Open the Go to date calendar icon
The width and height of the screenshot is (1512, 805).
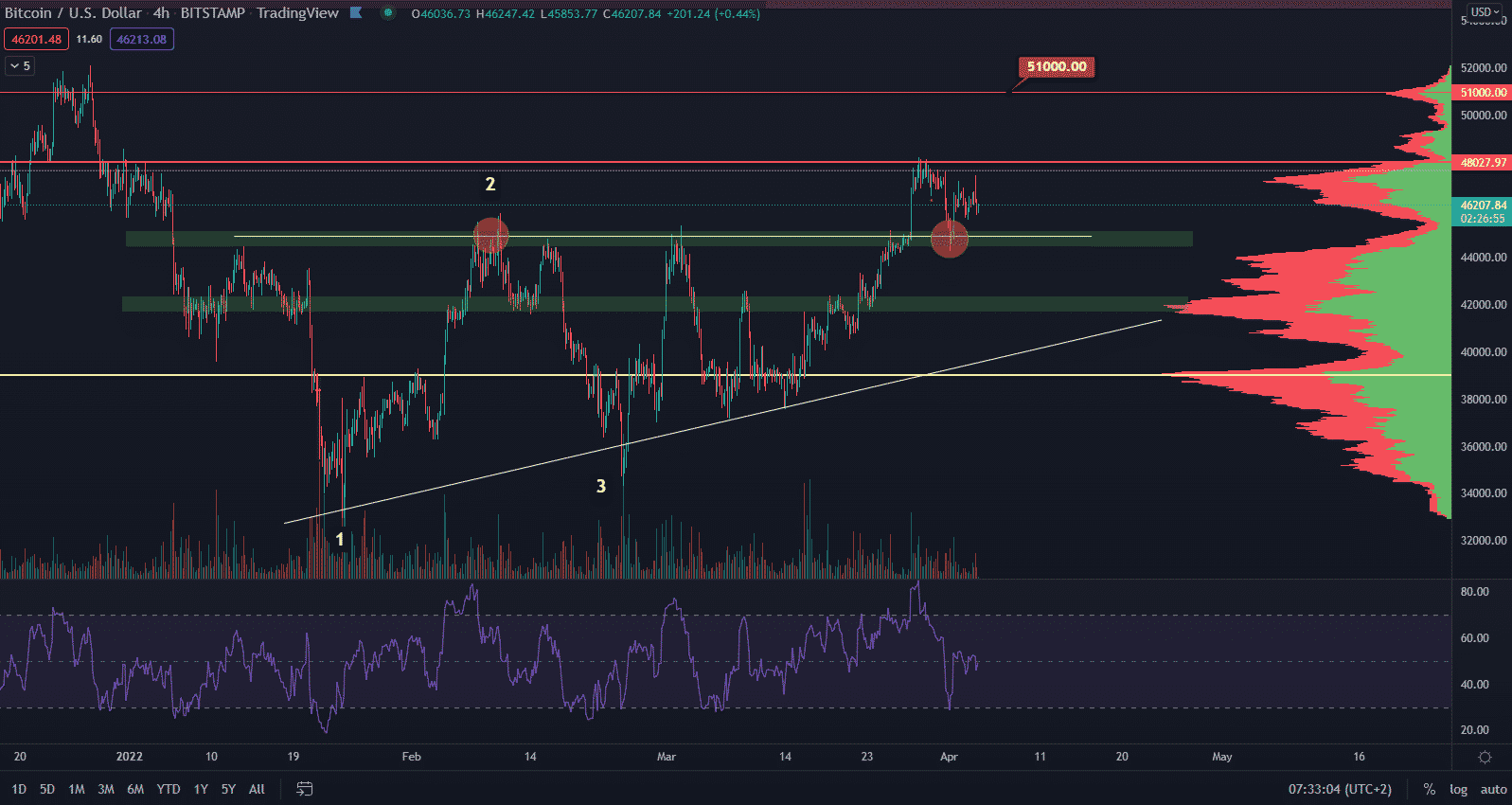(x=305, y=789)
